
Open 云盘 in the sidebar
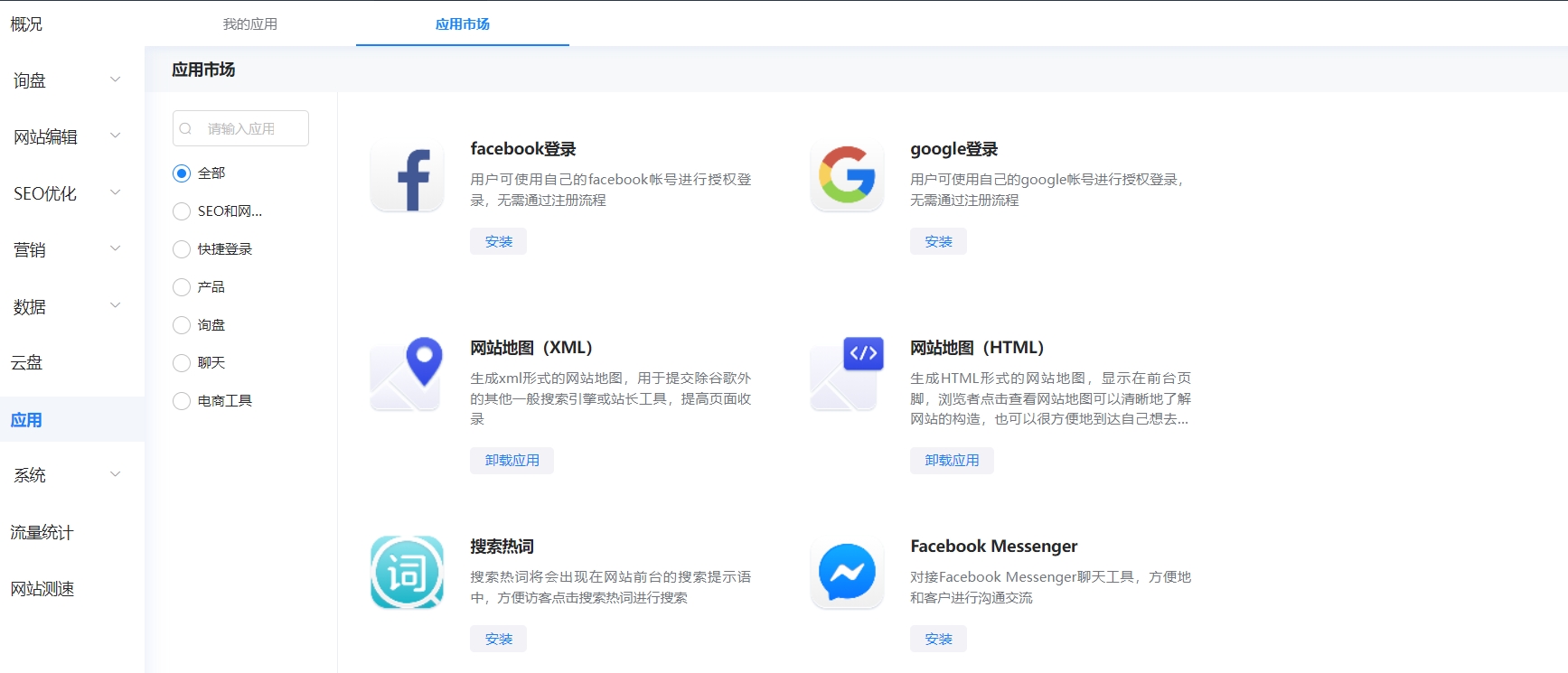pyautogui.click(x=26, y=363)
